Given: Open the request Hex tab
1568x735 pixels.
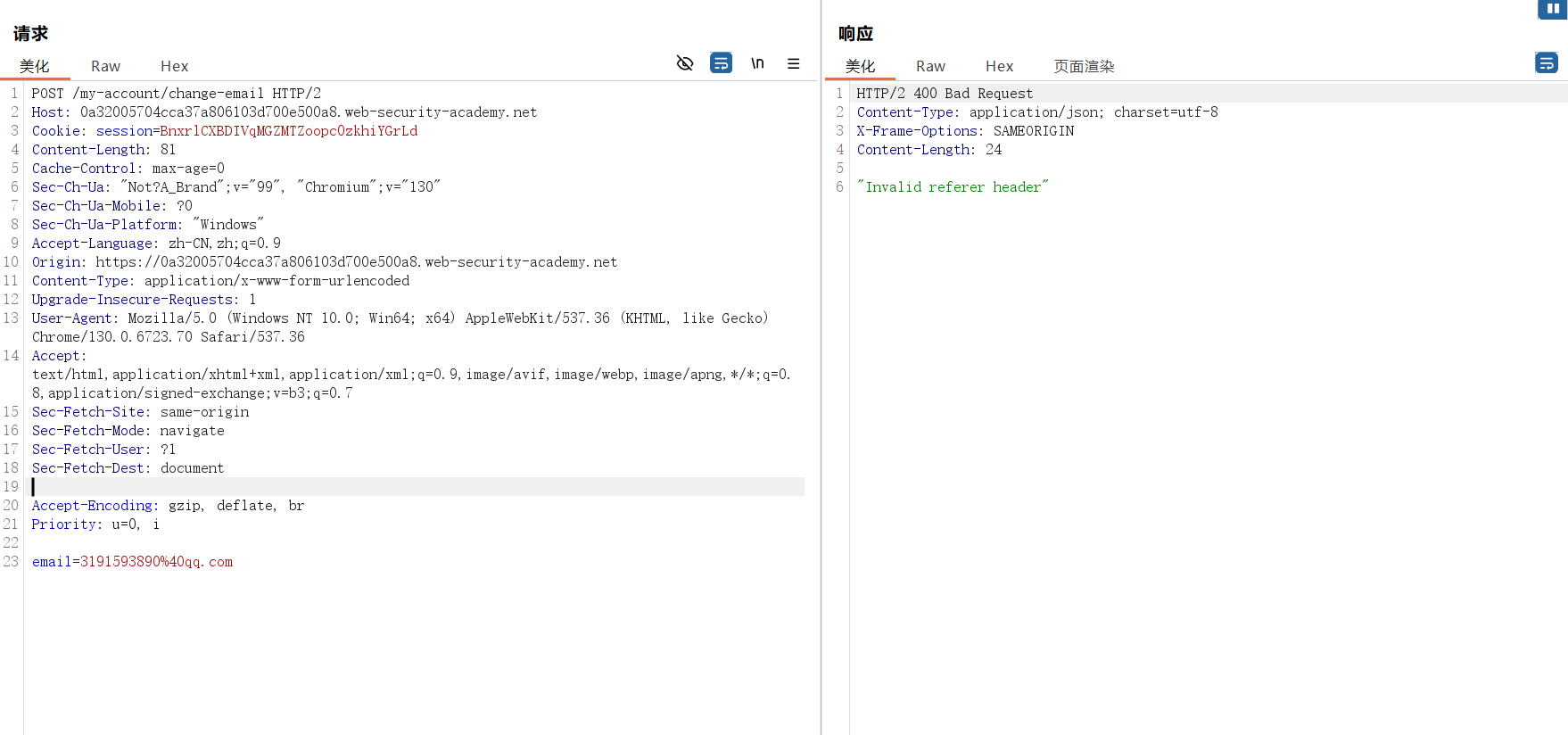Looking at the screenshot, I should click(174, 66).
